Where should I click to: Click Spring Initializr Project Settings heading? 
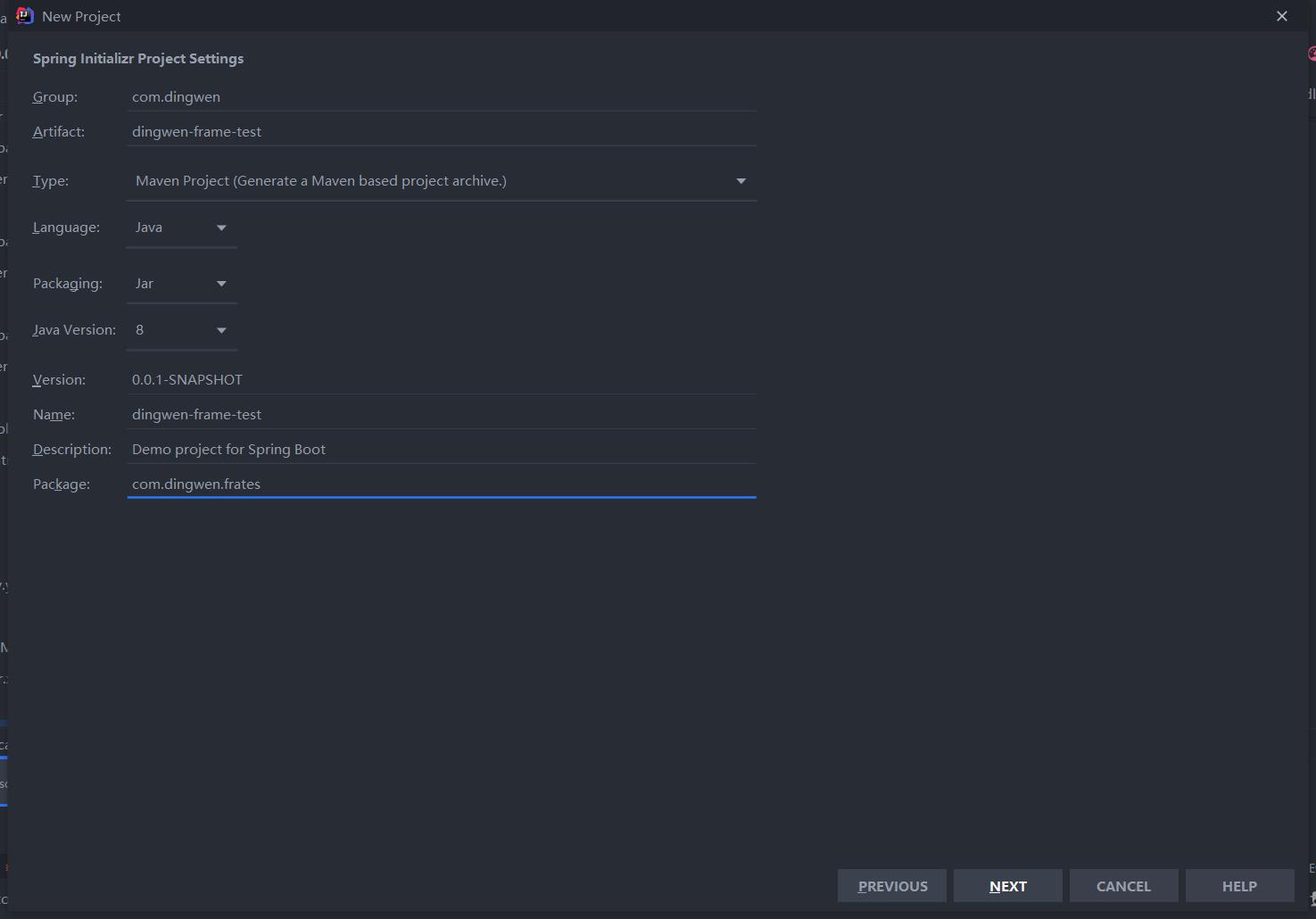[x=138, y=59]
